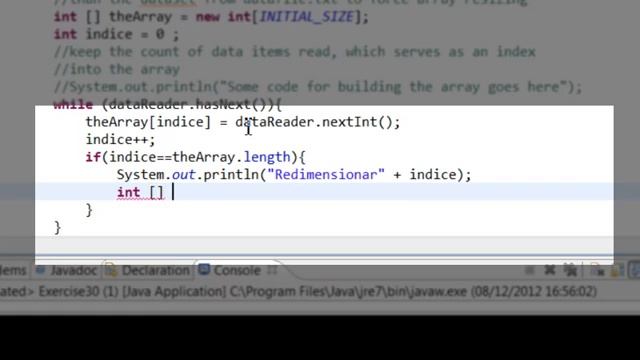This screenshot has width=640, height=360.
Task: Click the 'int indice = 0 ;' declaration
Action: 116,34
